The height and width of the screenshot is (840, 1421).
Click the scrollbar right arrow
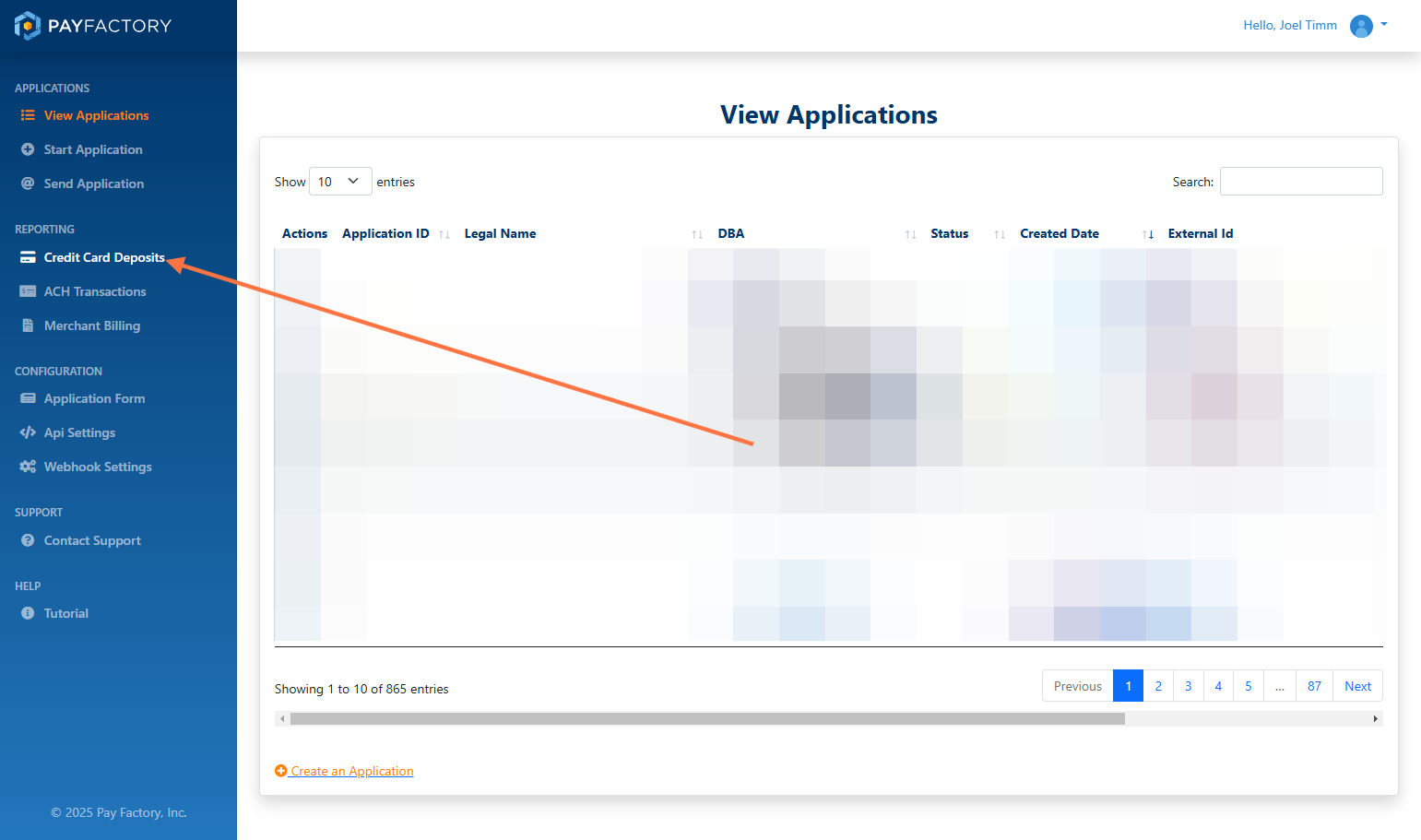coord(1376,718)
